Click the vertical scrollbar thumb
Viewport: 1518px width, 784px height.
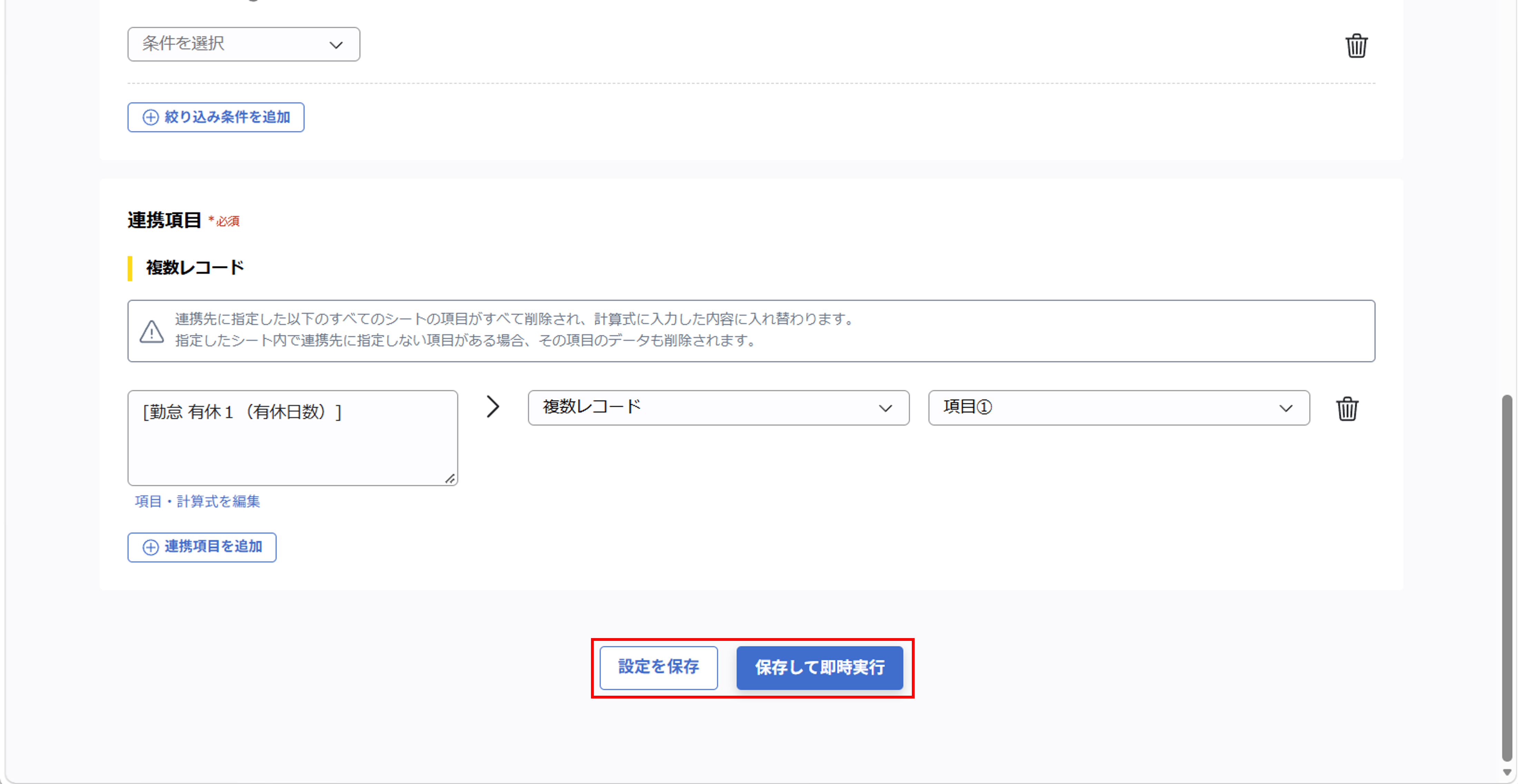(1507, 577)
